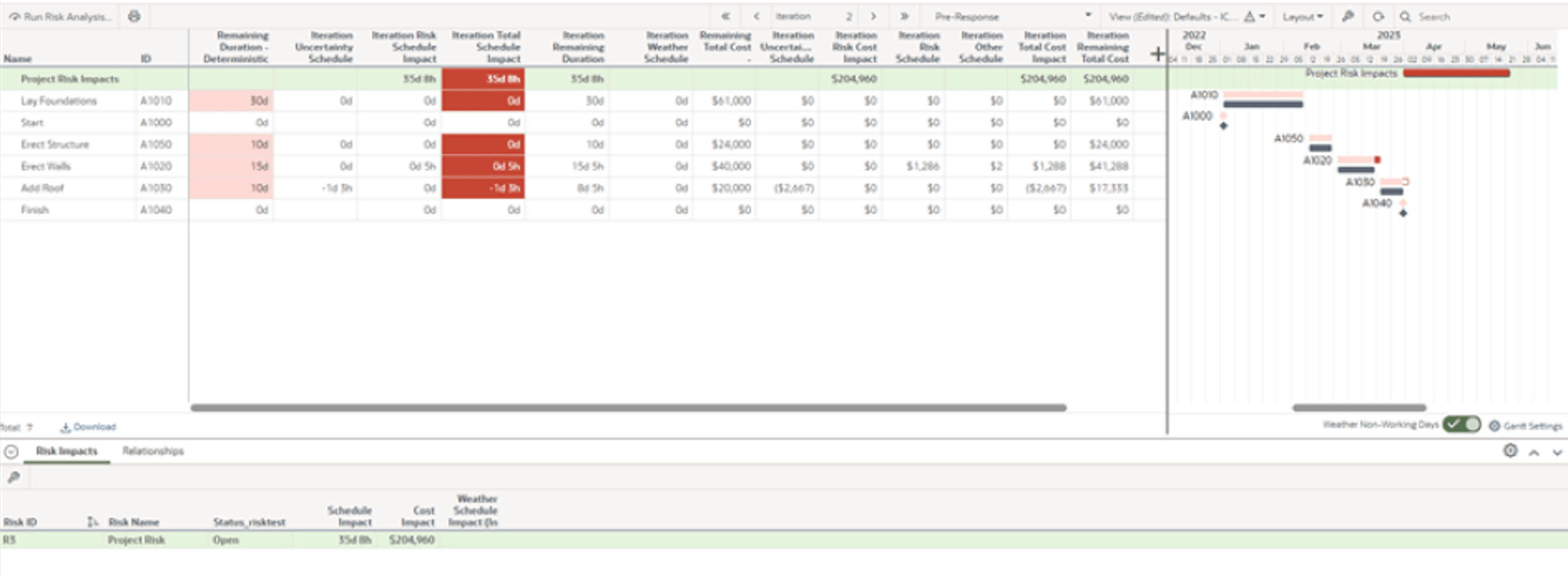
Task: Click the -1d 3h red impact cell
Action: (483, 188)
